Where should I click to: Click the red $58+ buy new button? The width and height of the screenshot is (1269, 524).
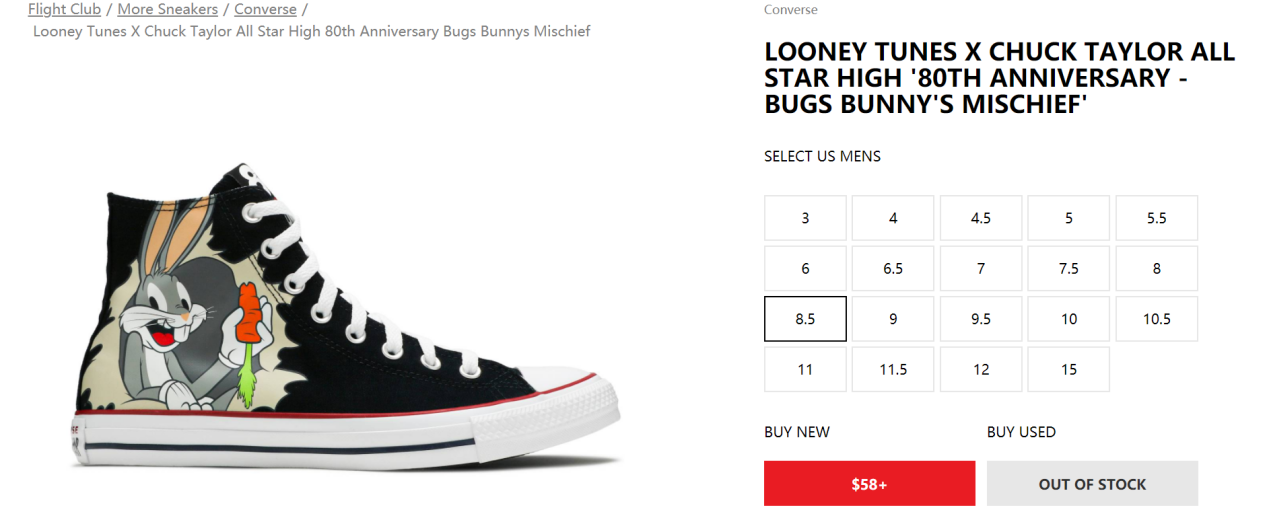tap(869, 484)
